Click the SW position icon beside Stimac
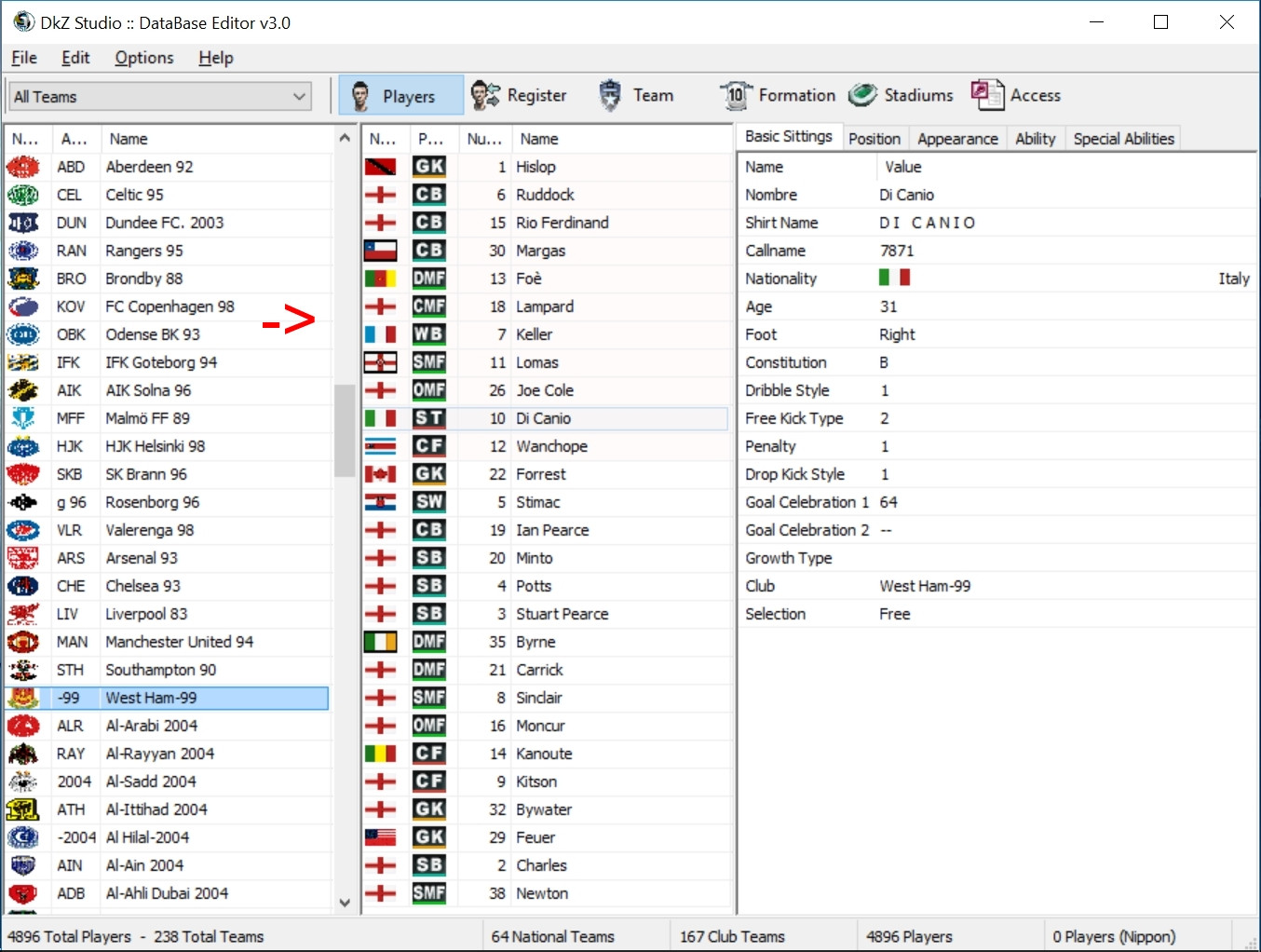Image resolution: width=1261 pixels, height=952 pixels. pos(429,502)
